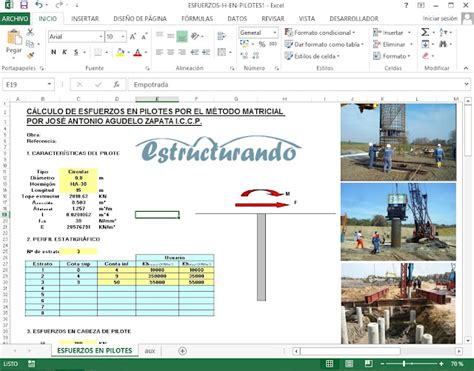Screen dimensions: 474x371
Task: Decrease indent icon
Action: 195,52
